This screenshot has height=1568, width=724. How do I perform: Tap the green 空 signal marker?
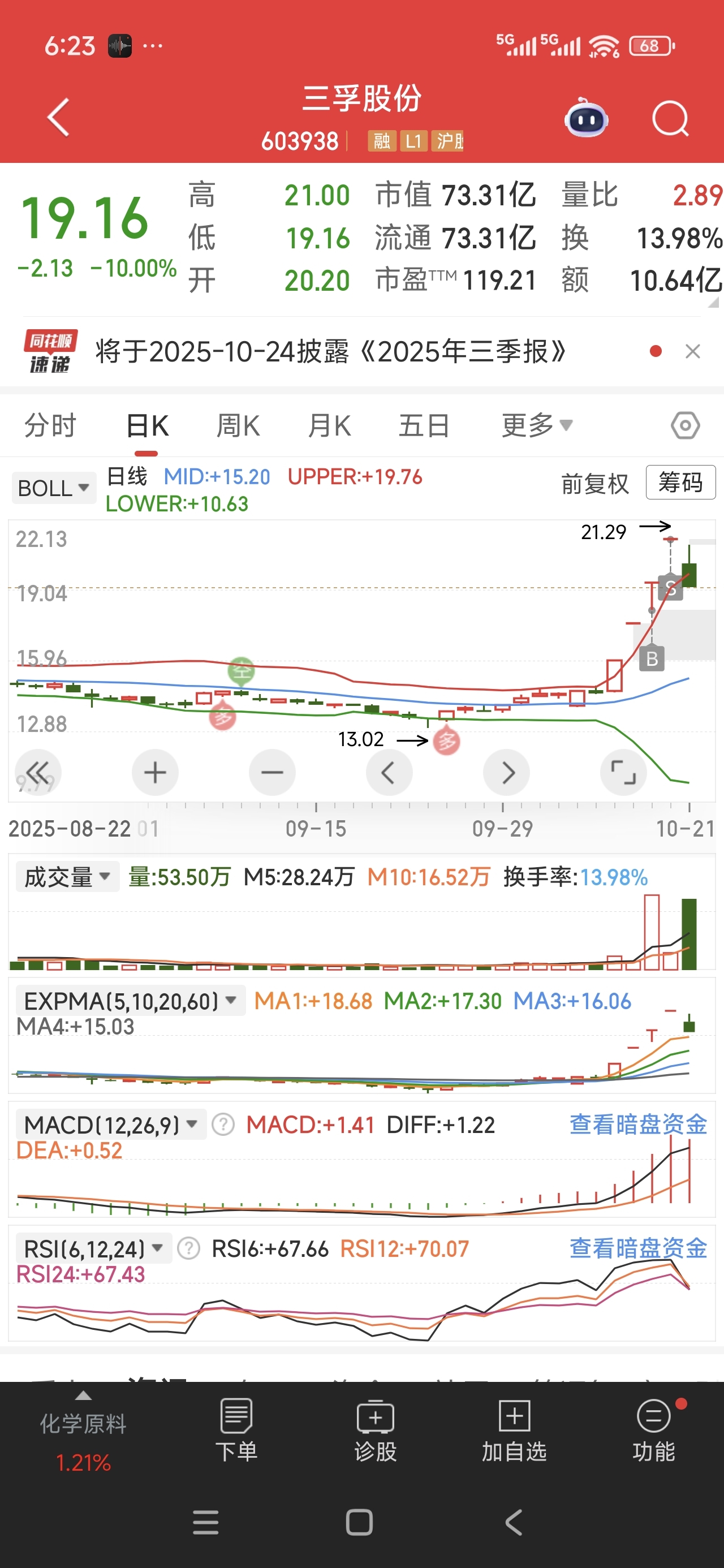pyautogui.click(x=241, y=671)
